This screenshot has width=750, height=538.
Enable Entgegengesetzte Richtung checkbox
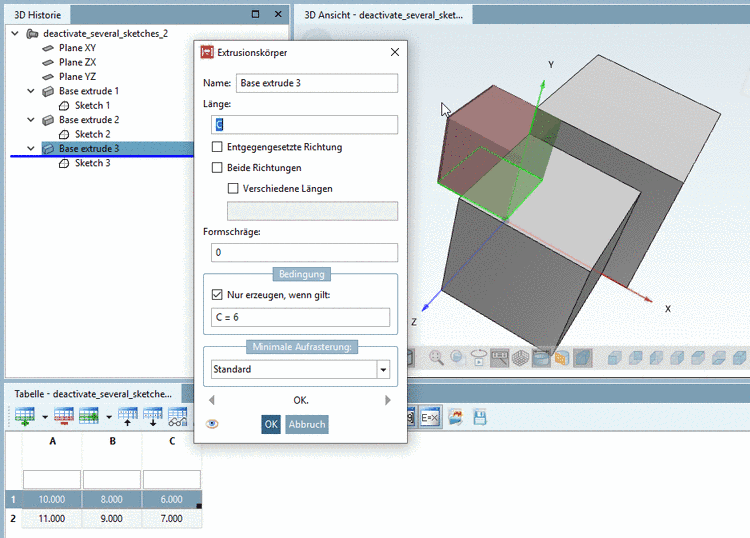tap(217, 147)
